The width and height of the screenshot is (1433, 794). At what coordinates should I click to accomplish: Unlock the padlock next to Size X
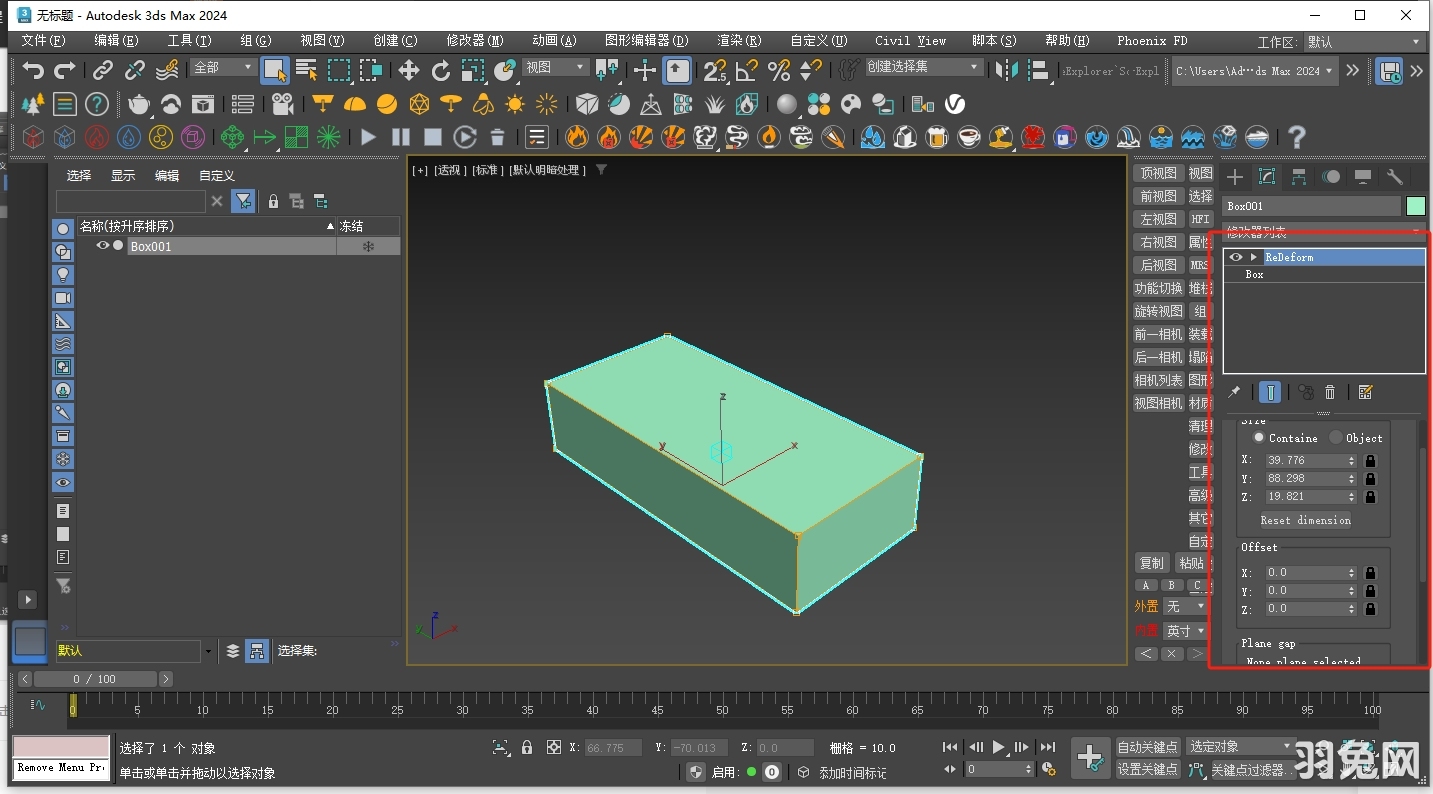tap(1370, 461)
